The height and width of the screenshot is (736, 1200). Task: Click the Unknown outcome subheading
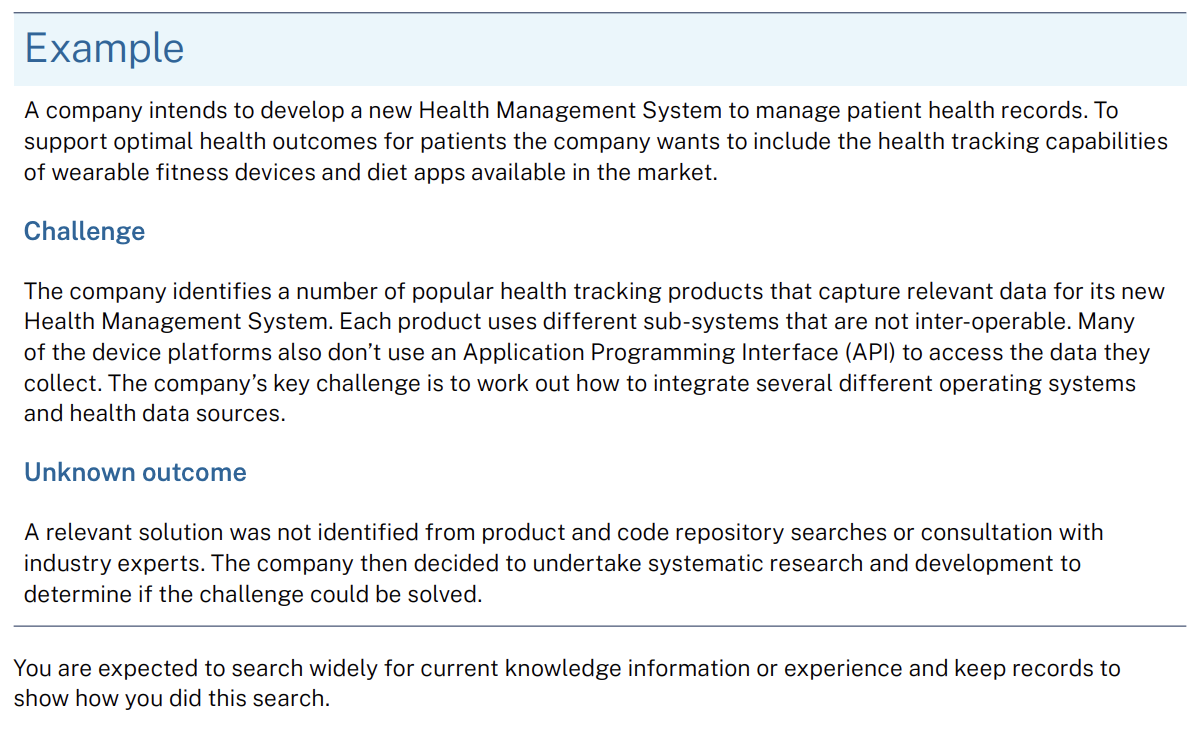[135, 472]
